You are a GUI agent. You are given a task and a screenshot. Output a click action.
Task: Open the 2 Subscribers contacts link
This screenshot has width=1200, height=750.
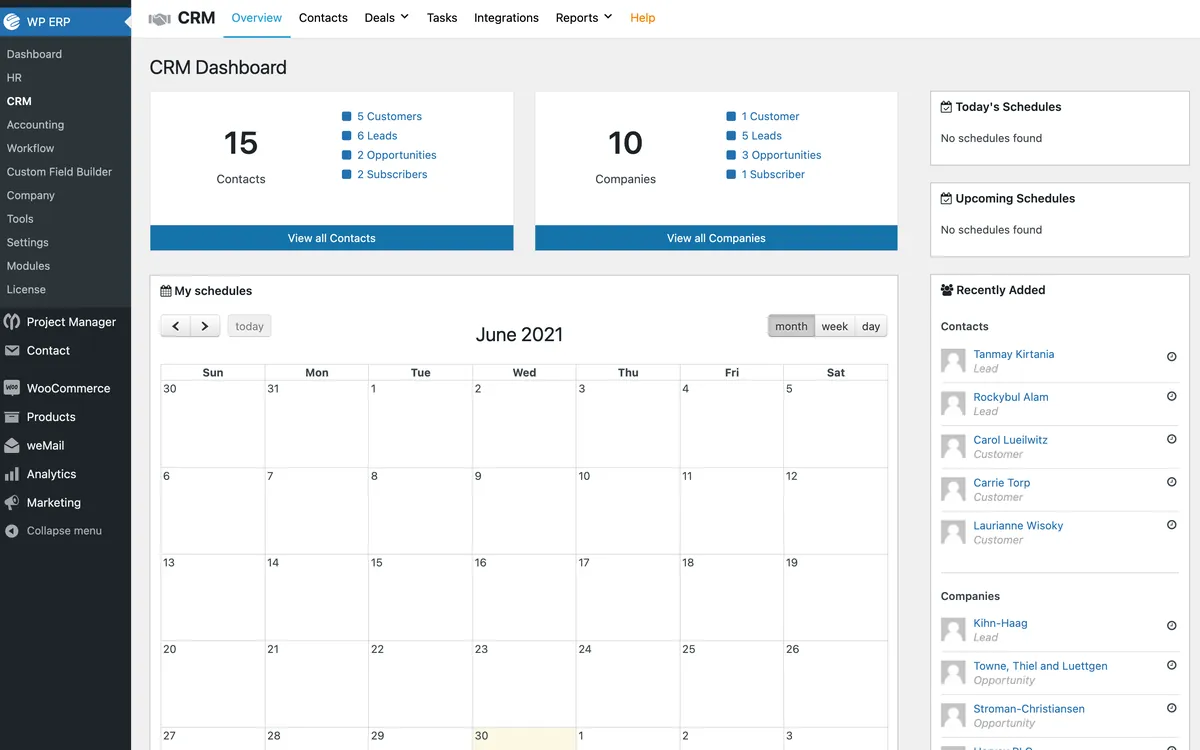[x=392, y=174]
